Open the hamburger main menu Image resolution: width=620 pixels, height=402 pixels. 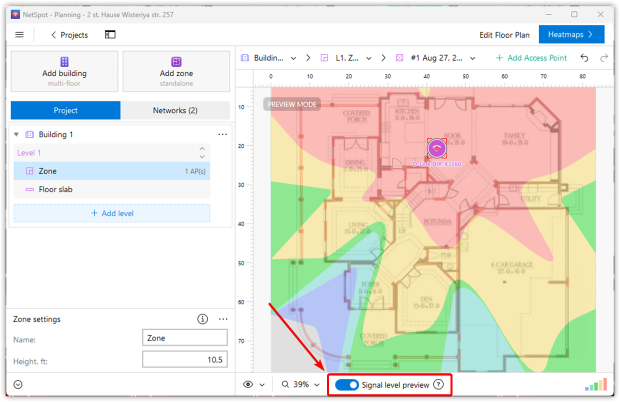[19, 35]
